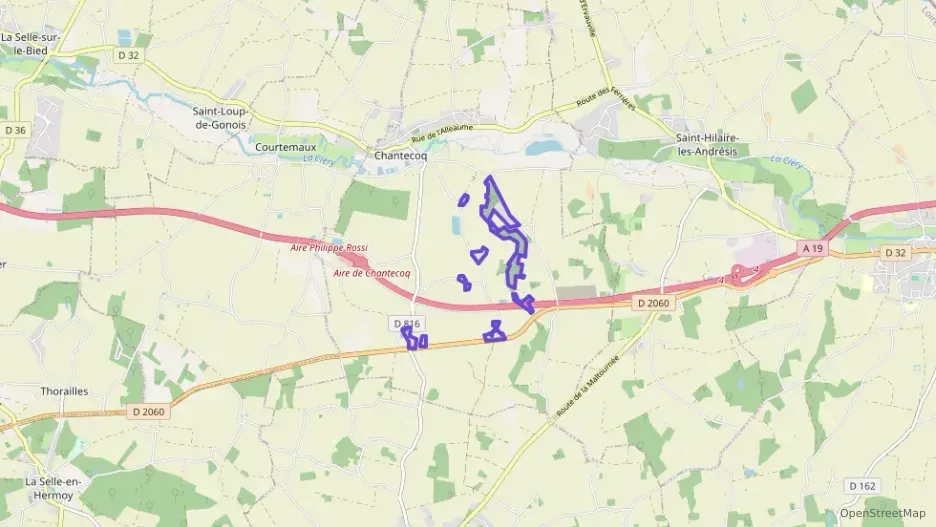
Task: Click the motorway junction 4 interchange
Action: point(743,275)
